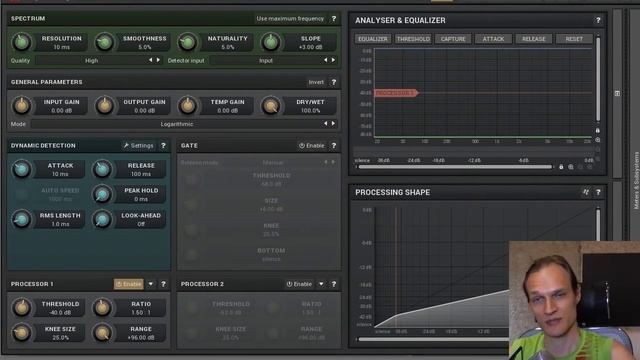The image size is (640, 360).
Task: Click the Input Gain knob
Action: (x=21, y=106)
